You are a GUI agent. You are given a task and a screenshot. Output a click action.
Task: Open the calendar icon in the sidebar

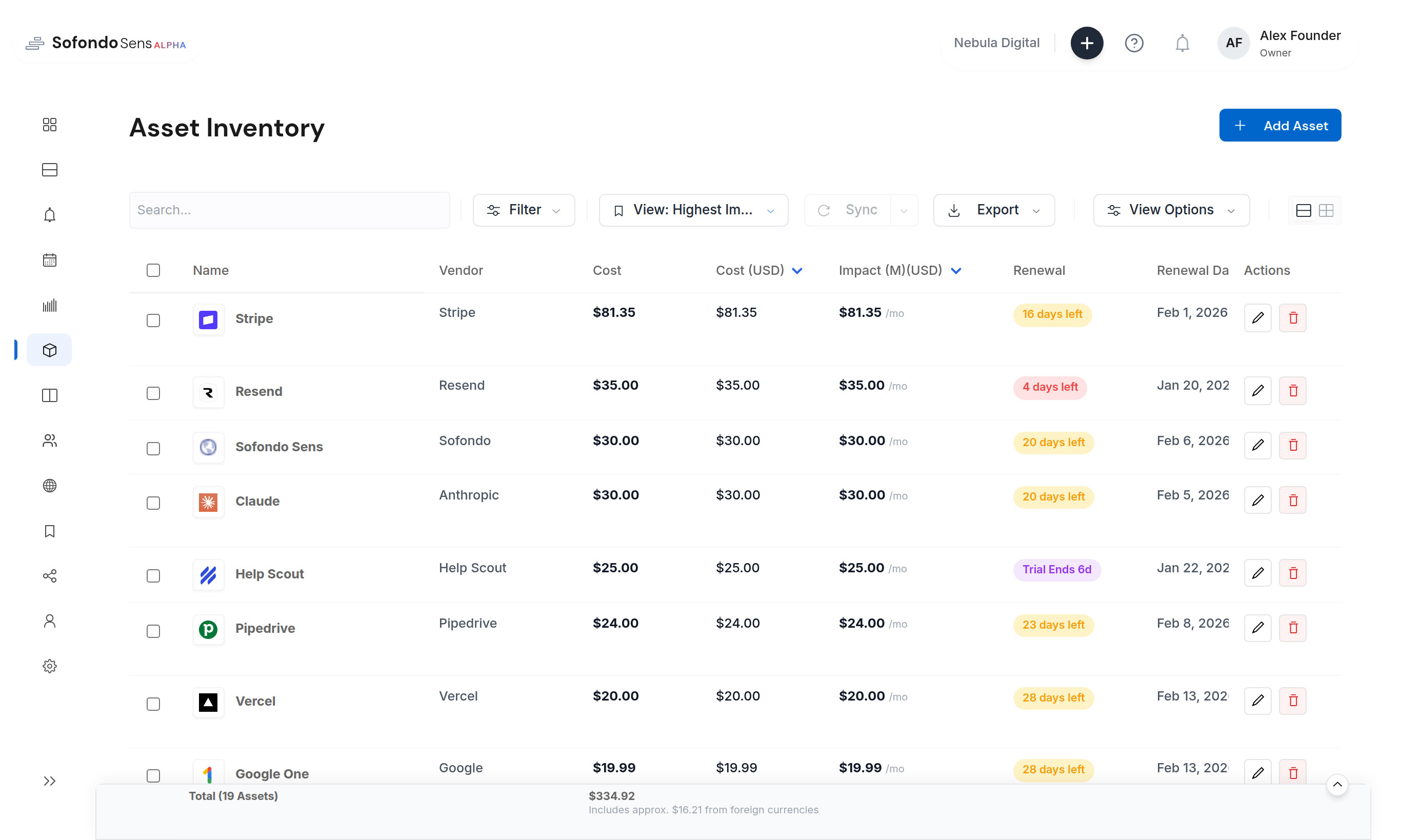pos(50,260)
